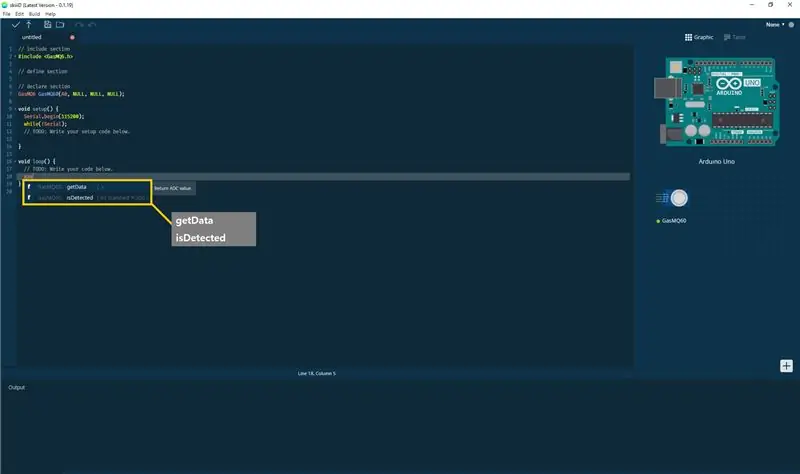
Task: Select the GasMQ60 sensor component icon
Action: point(672,198)
